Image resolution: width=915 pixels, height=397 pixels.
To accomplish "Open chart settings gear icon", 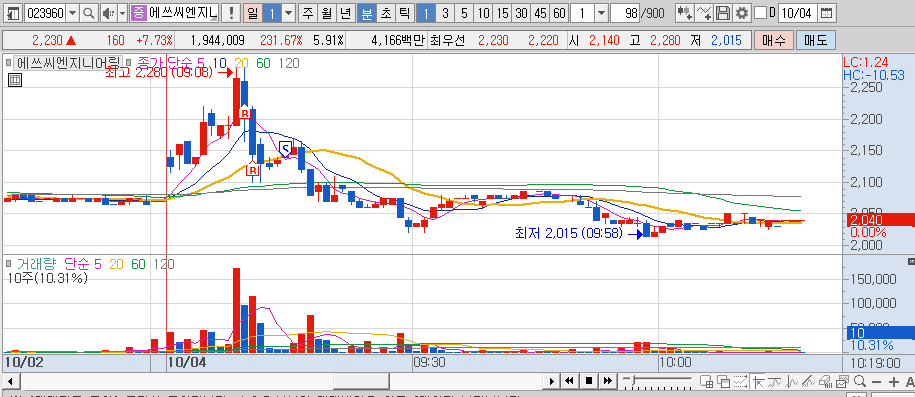I will (x=741, y=12).
